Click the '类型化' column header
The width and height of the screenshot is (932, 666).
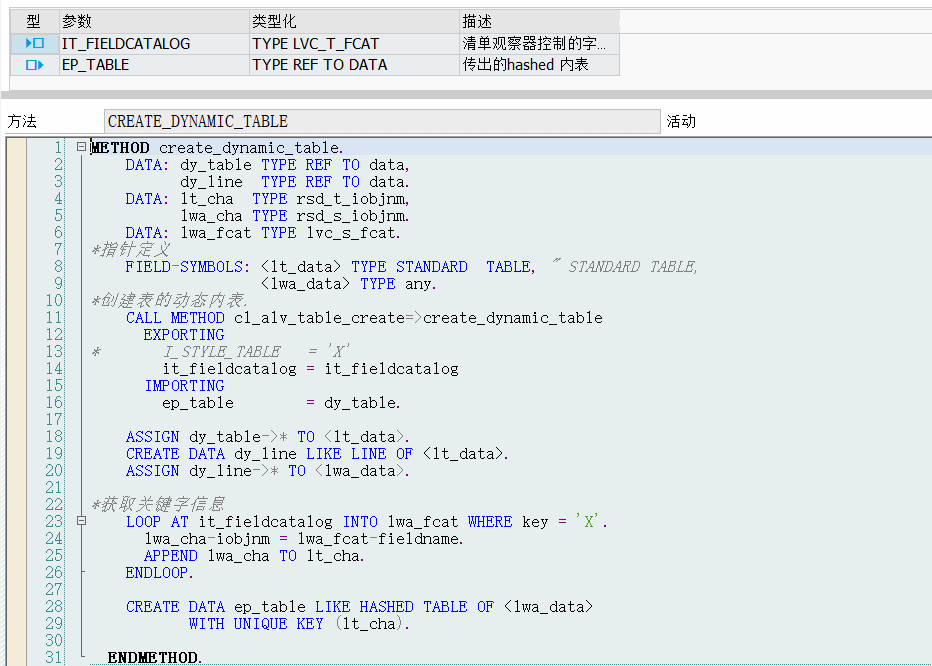coord(354,22)
